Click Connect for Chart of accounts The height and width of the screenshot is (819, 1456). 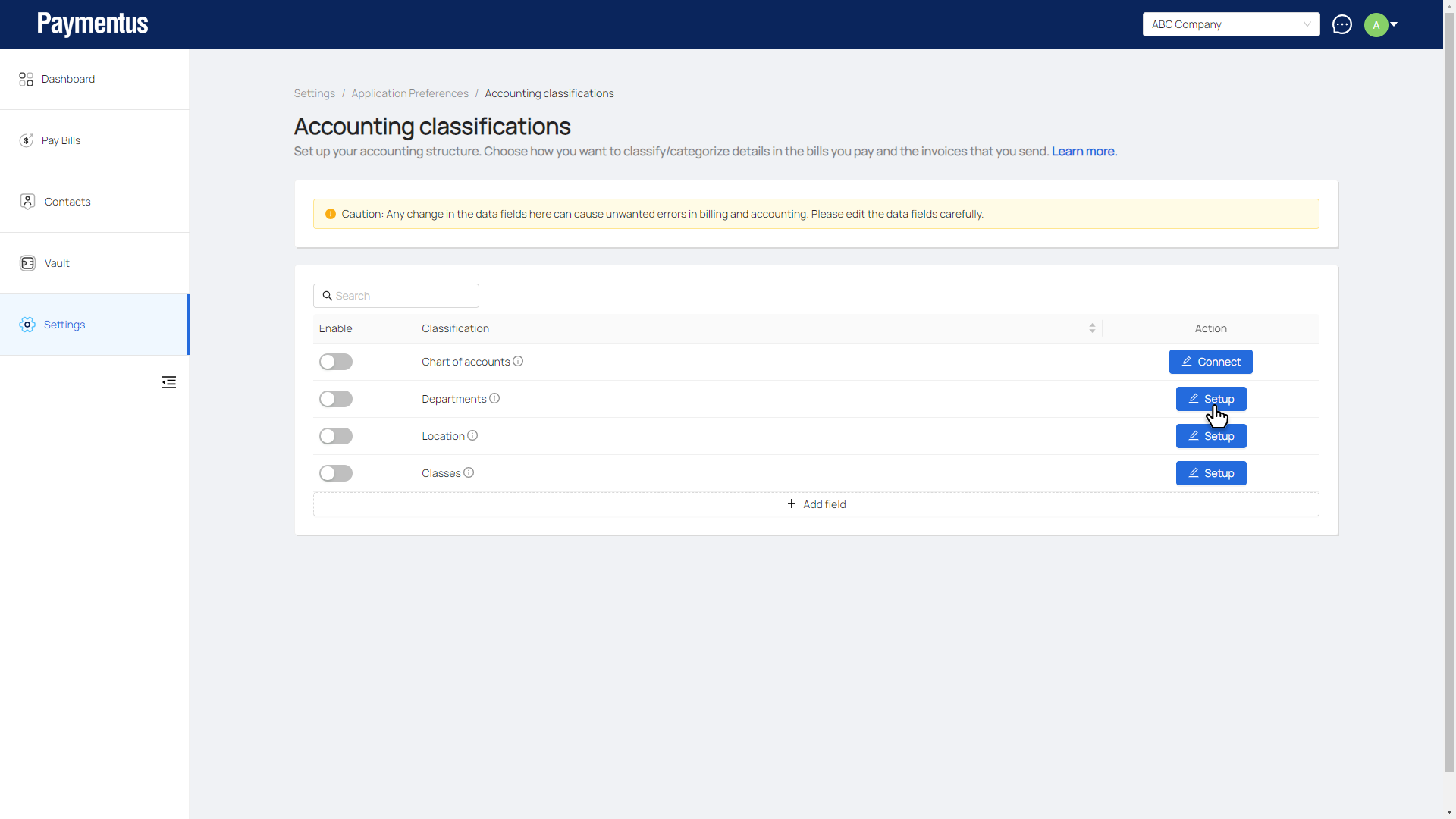pyautogui.click(x=1210, y=362)
